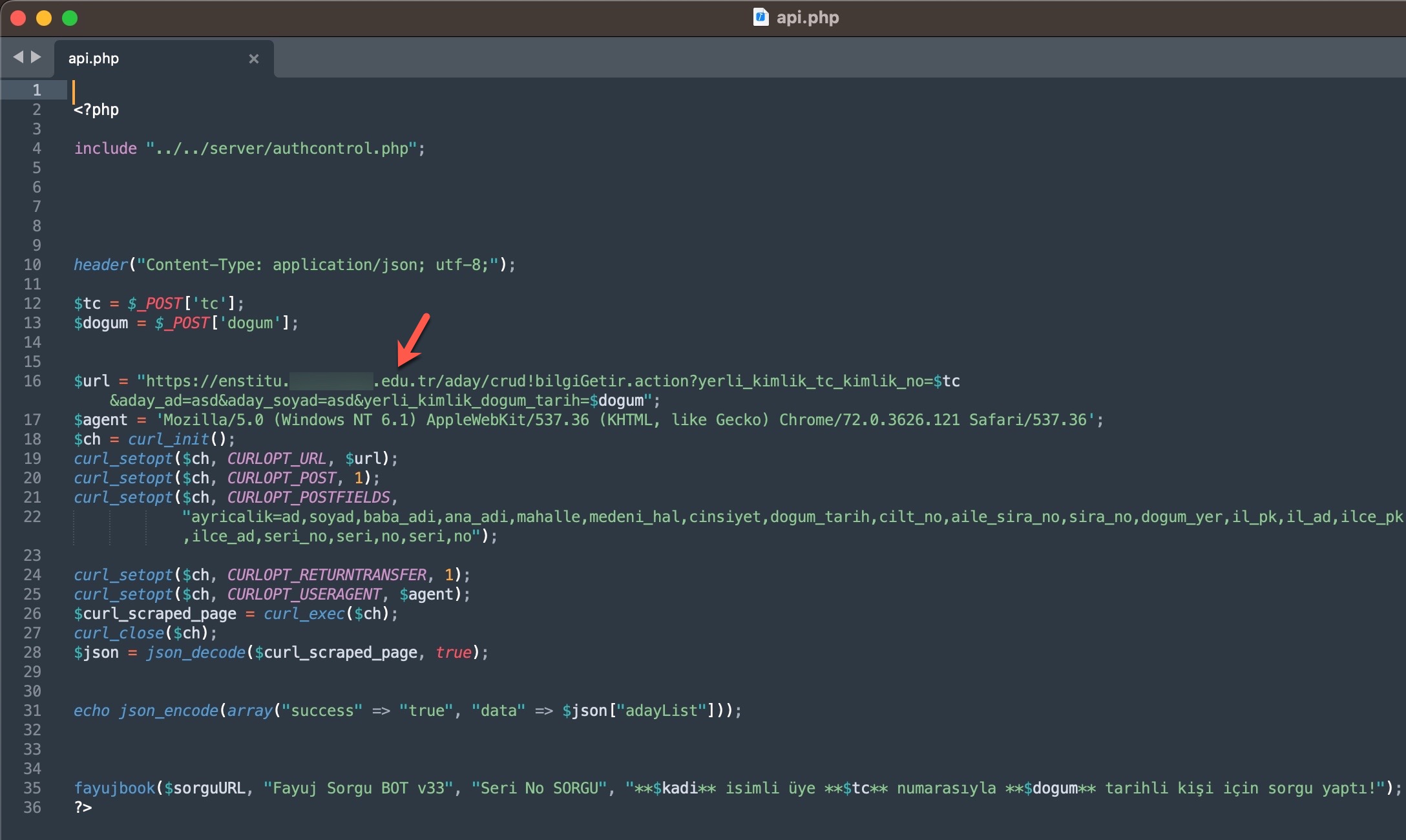The width and height of the screenshot is (1406, 840).
Task: Click the true keyword on line 28
Action: click(453, 653)
